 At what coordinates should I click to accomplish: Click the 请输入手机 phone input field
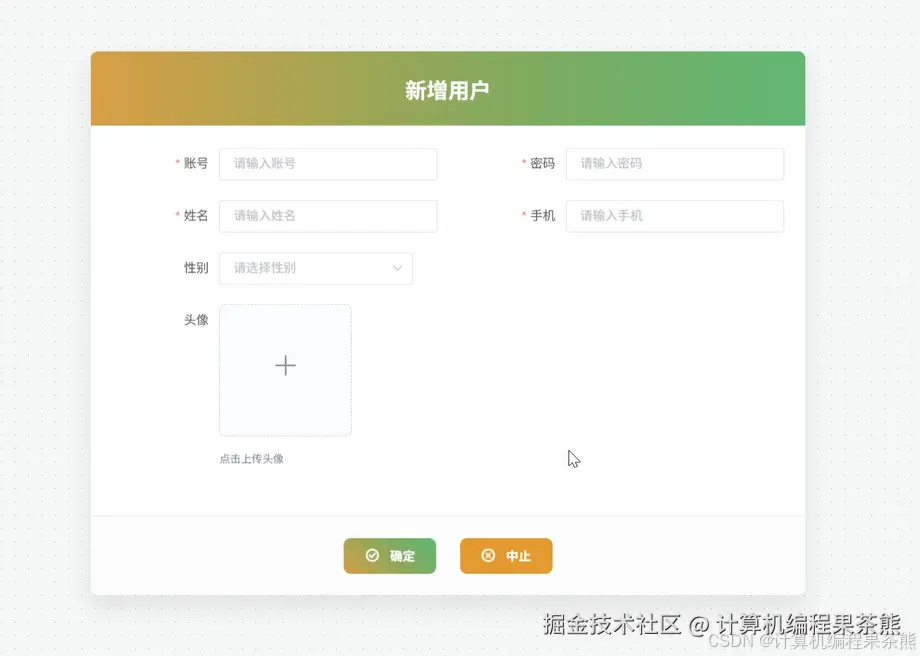tap(675, 216)
